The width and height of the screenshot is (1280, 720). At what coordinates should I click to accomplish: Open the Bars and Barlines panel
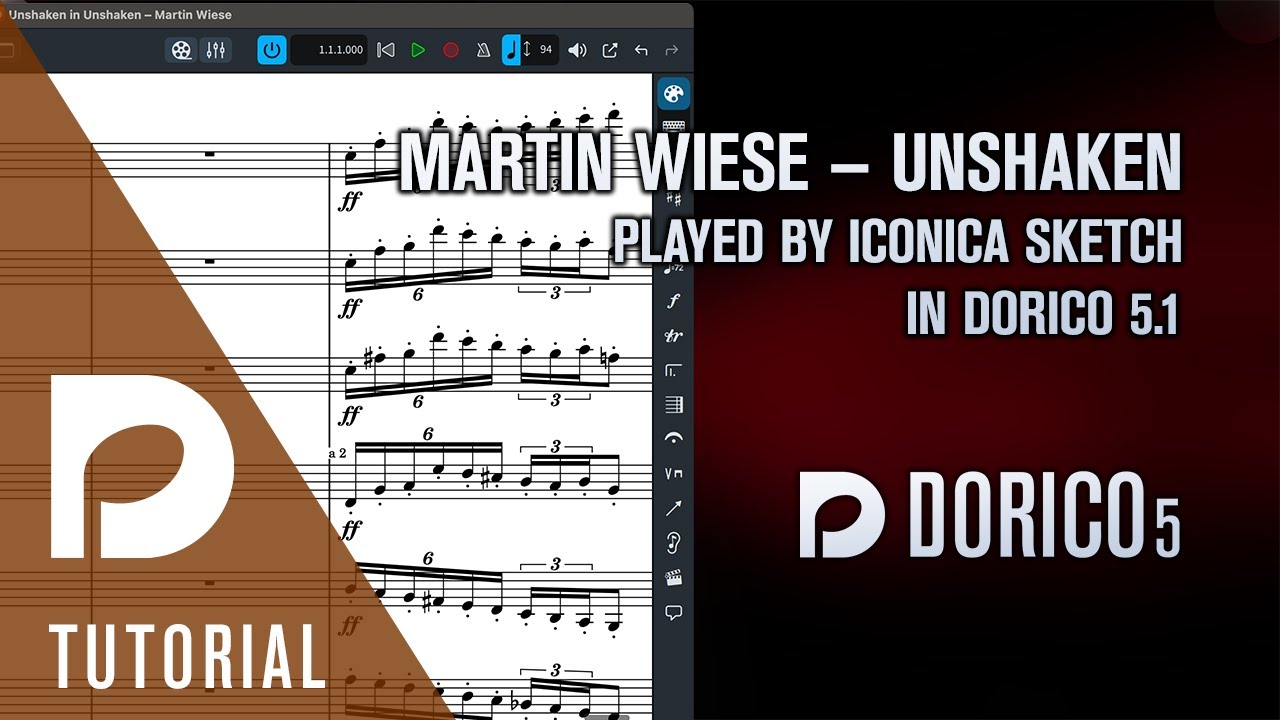(674, 405)
